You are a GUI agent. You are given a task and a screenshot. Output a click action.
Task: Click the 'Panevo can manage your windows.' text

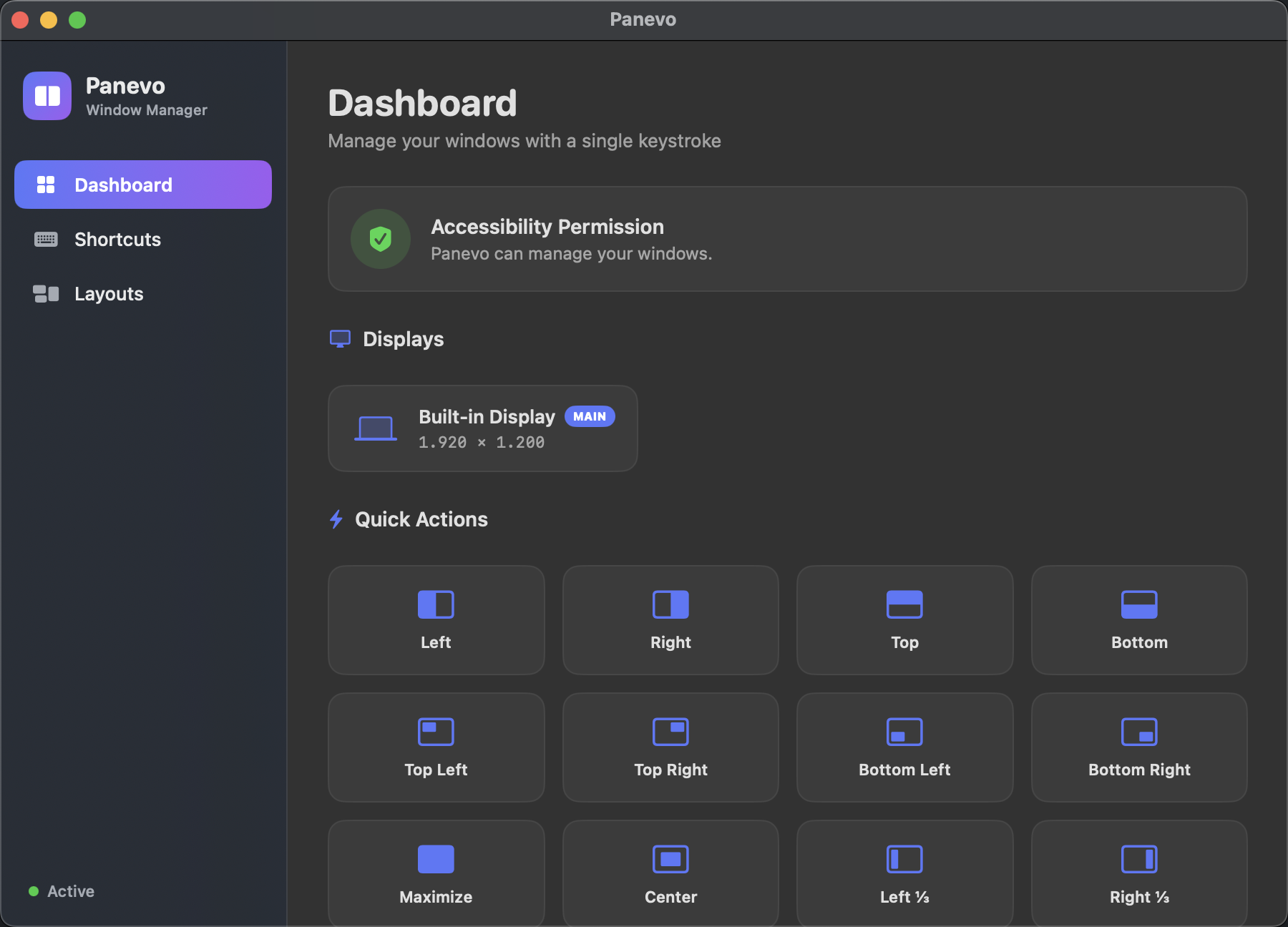coord(572,254)
